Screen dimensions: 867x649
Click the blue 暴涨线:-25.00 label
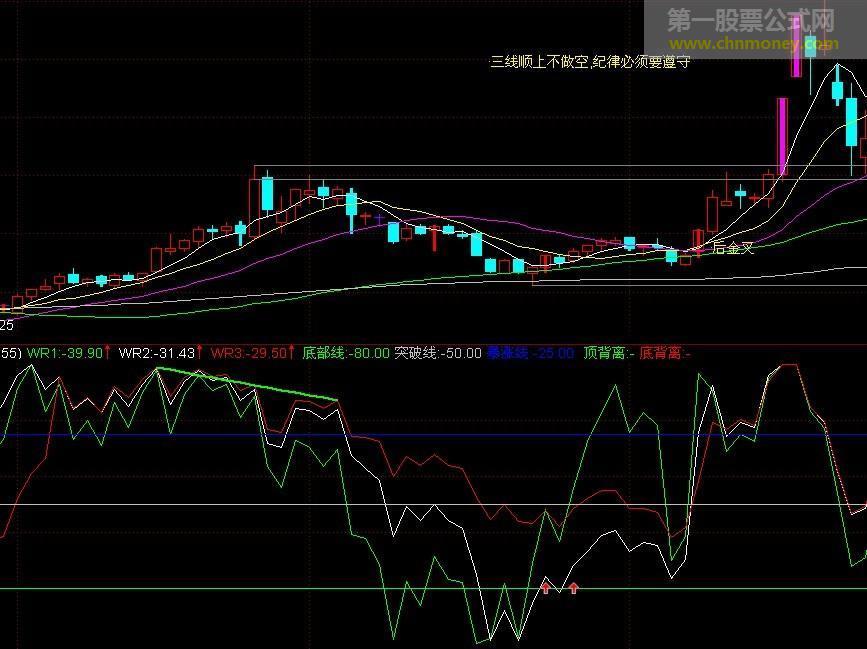point(530,353)
